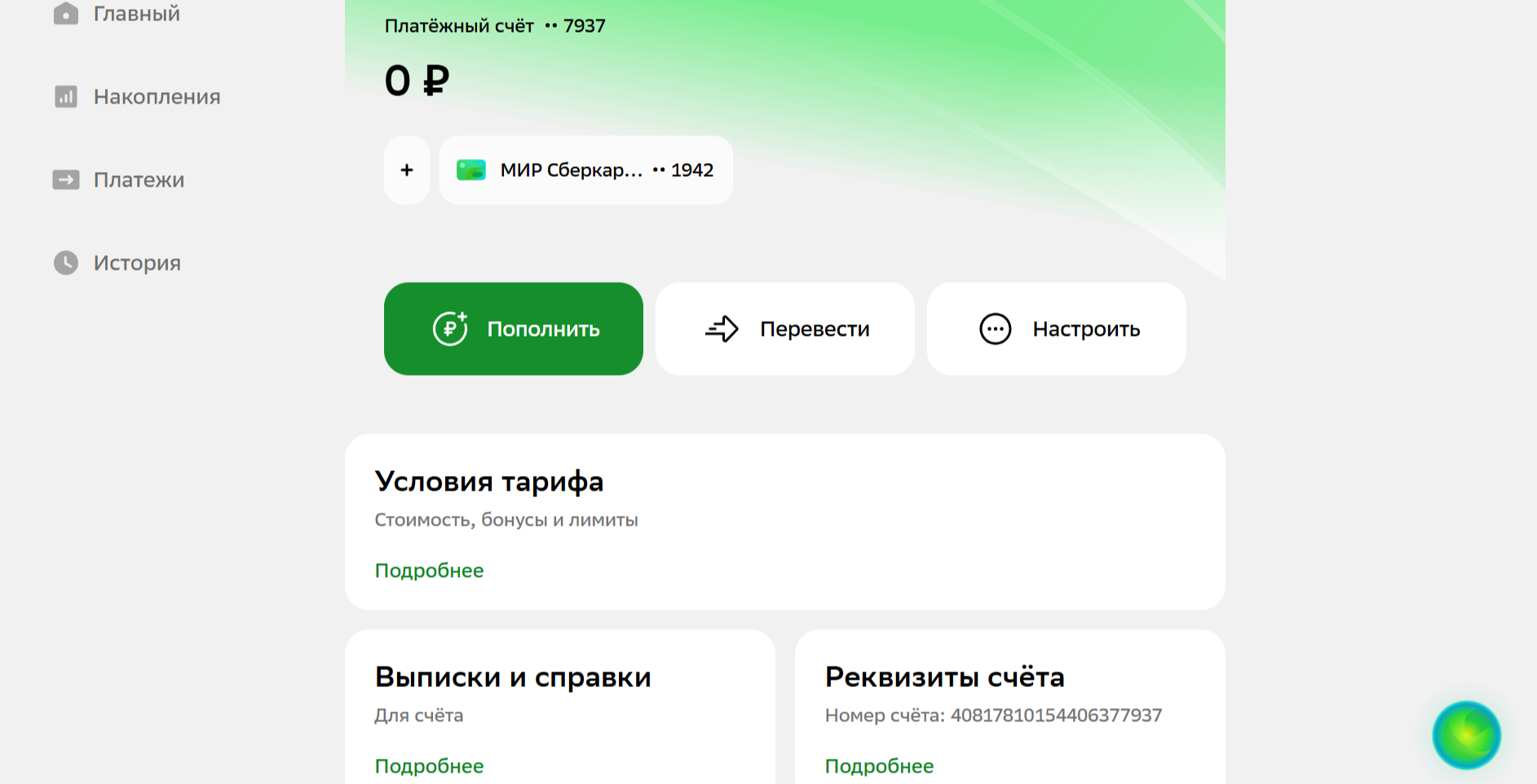
Task: Select the Платежи menu label
Action: 139,180
